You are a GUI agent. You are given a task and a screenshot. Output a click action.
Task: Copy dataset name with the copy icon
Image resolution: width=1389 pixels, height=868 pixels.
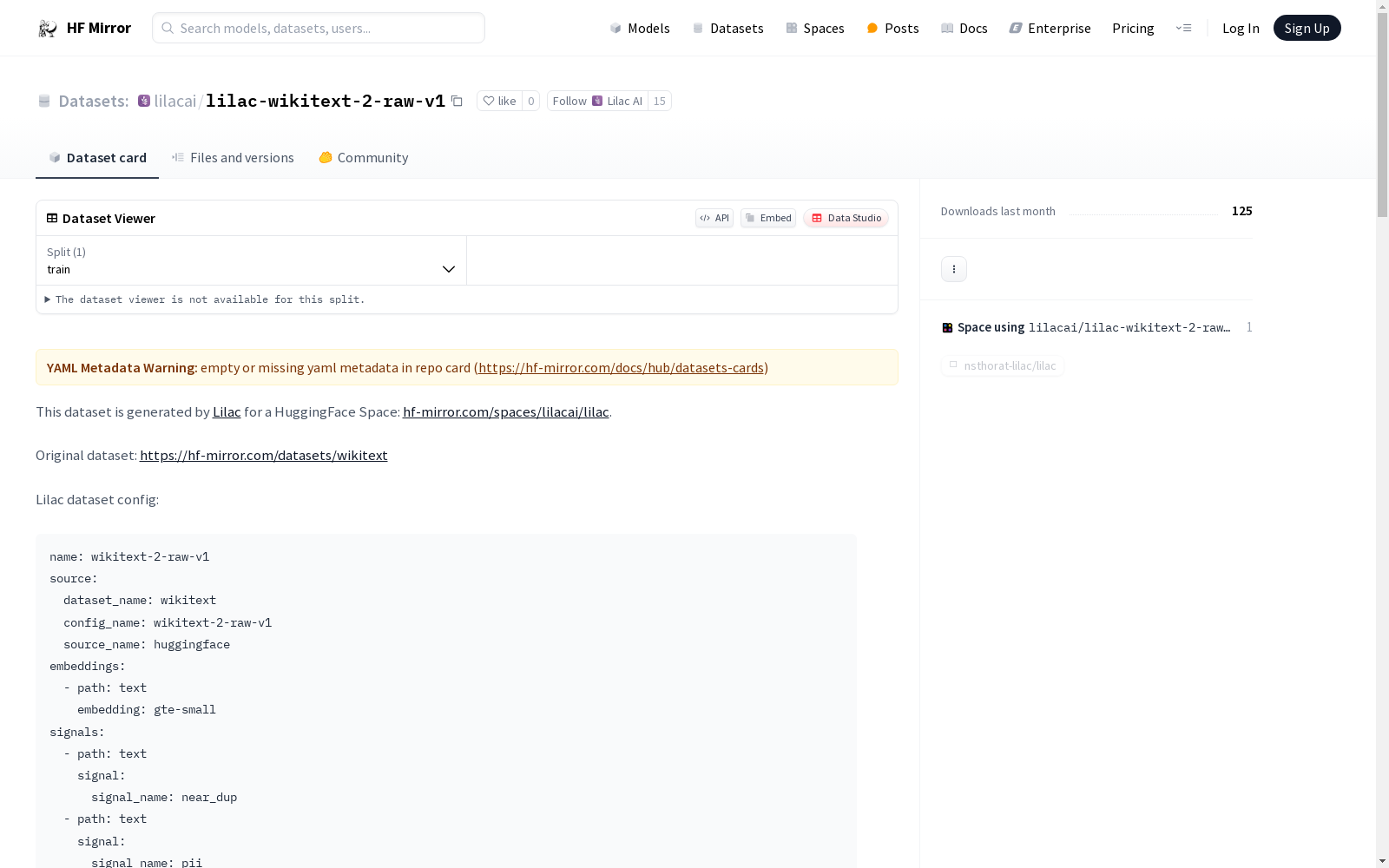[457, 101]
